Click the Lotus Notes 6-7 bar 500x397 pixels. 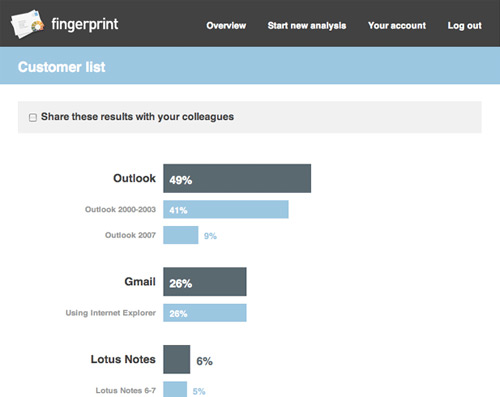[x=175, y=389]
